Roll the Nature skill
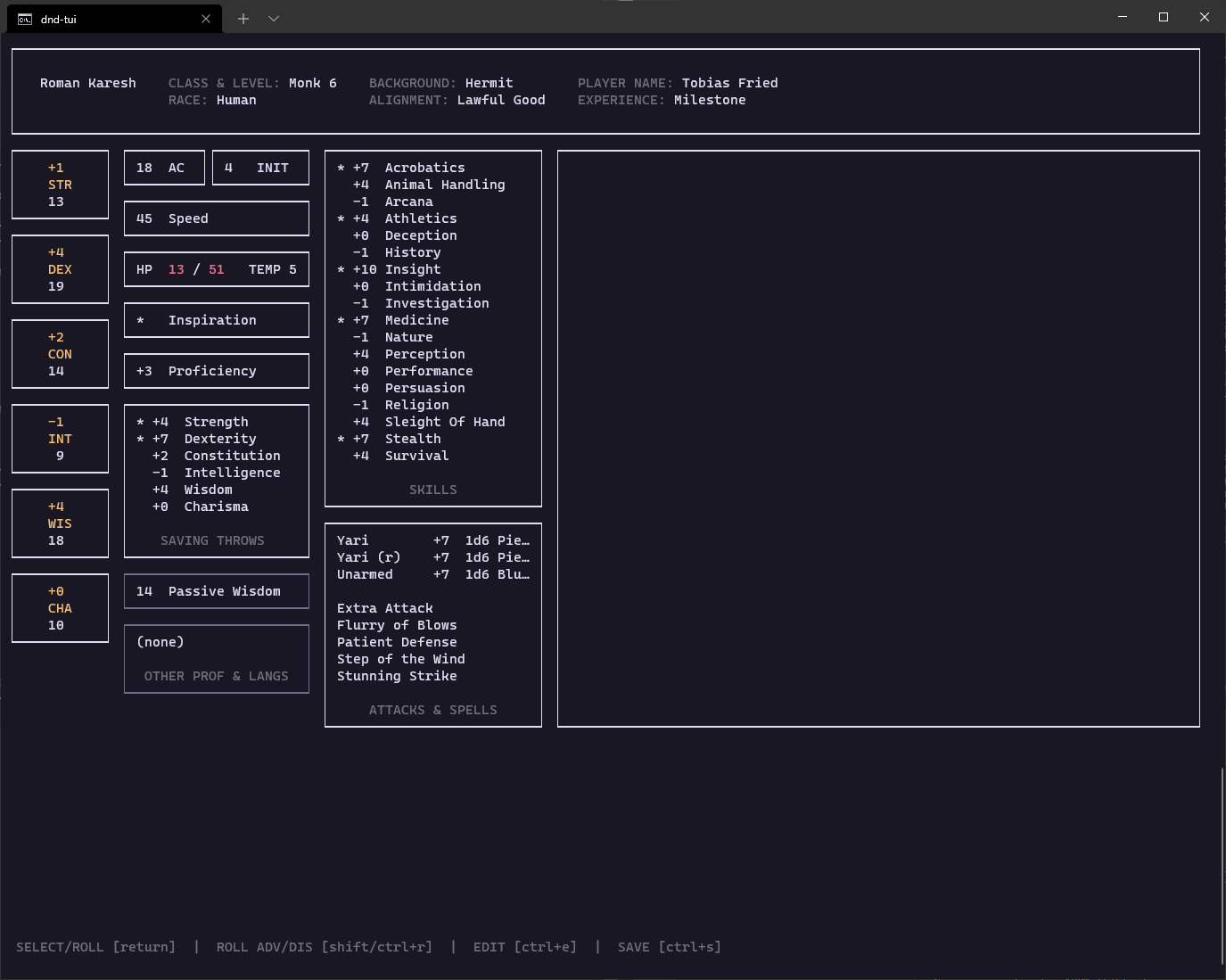The width and height of the screenshot is (1226, 980). tap(432, 337)
